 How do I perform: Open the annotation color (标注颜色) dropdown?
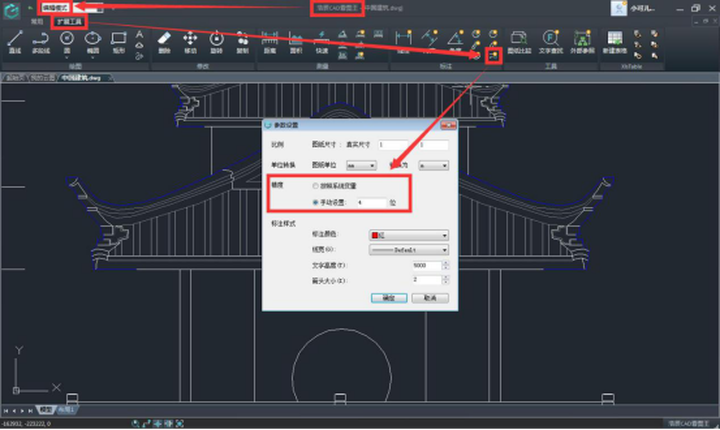pyautogui.click(x=409, y=235)
